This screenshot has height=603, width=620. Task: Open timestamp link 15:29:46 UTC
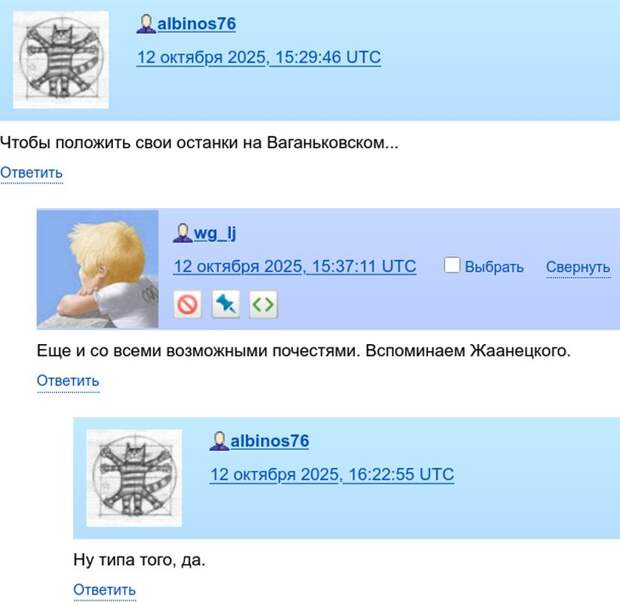pyautogui.click(x=259, y=57)
